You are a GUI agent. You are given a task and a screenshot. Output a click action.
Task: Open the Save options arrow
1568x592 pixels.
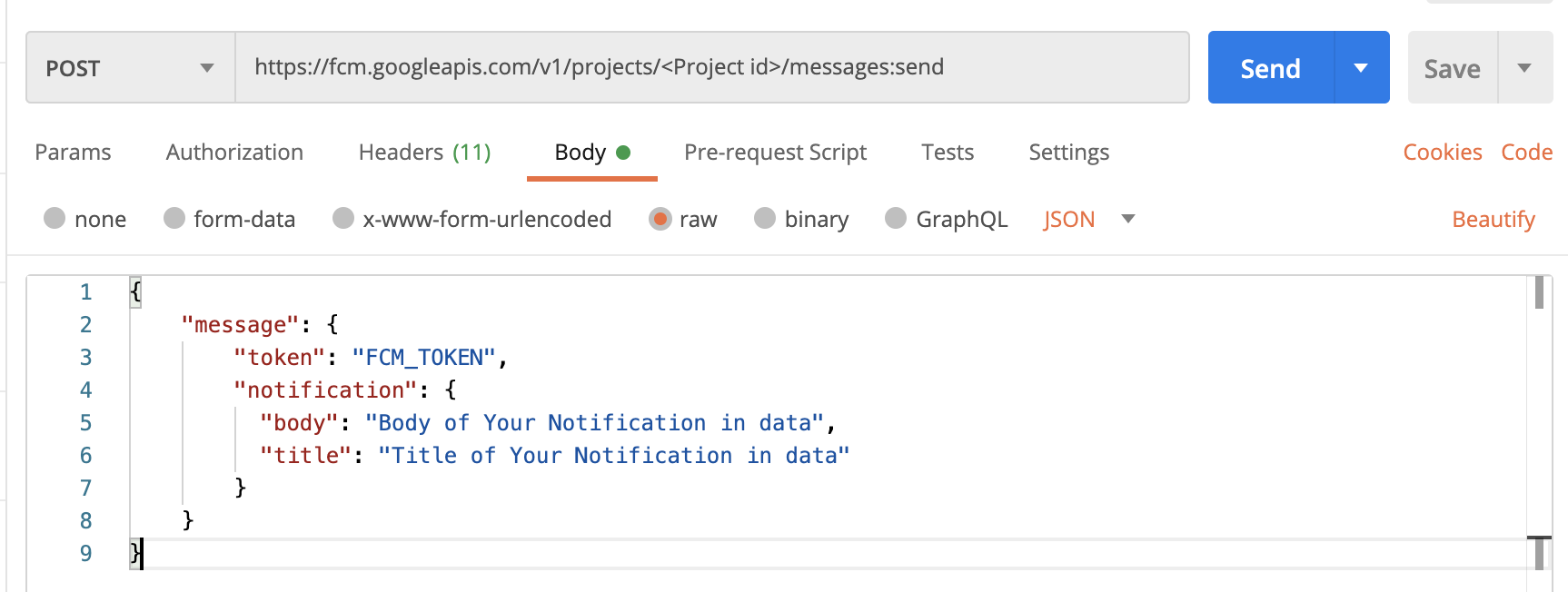(1524, 68)
